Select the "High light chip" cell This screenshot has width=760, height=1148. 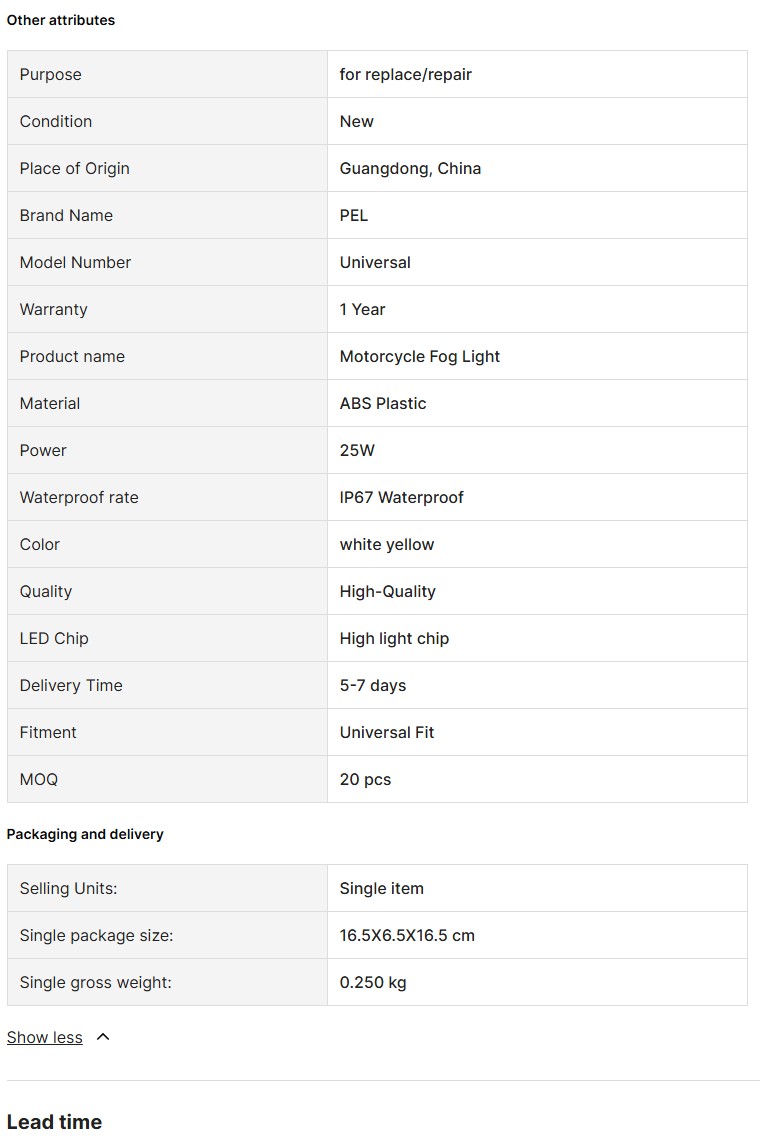pyautogui.click(x=394, y=639)
